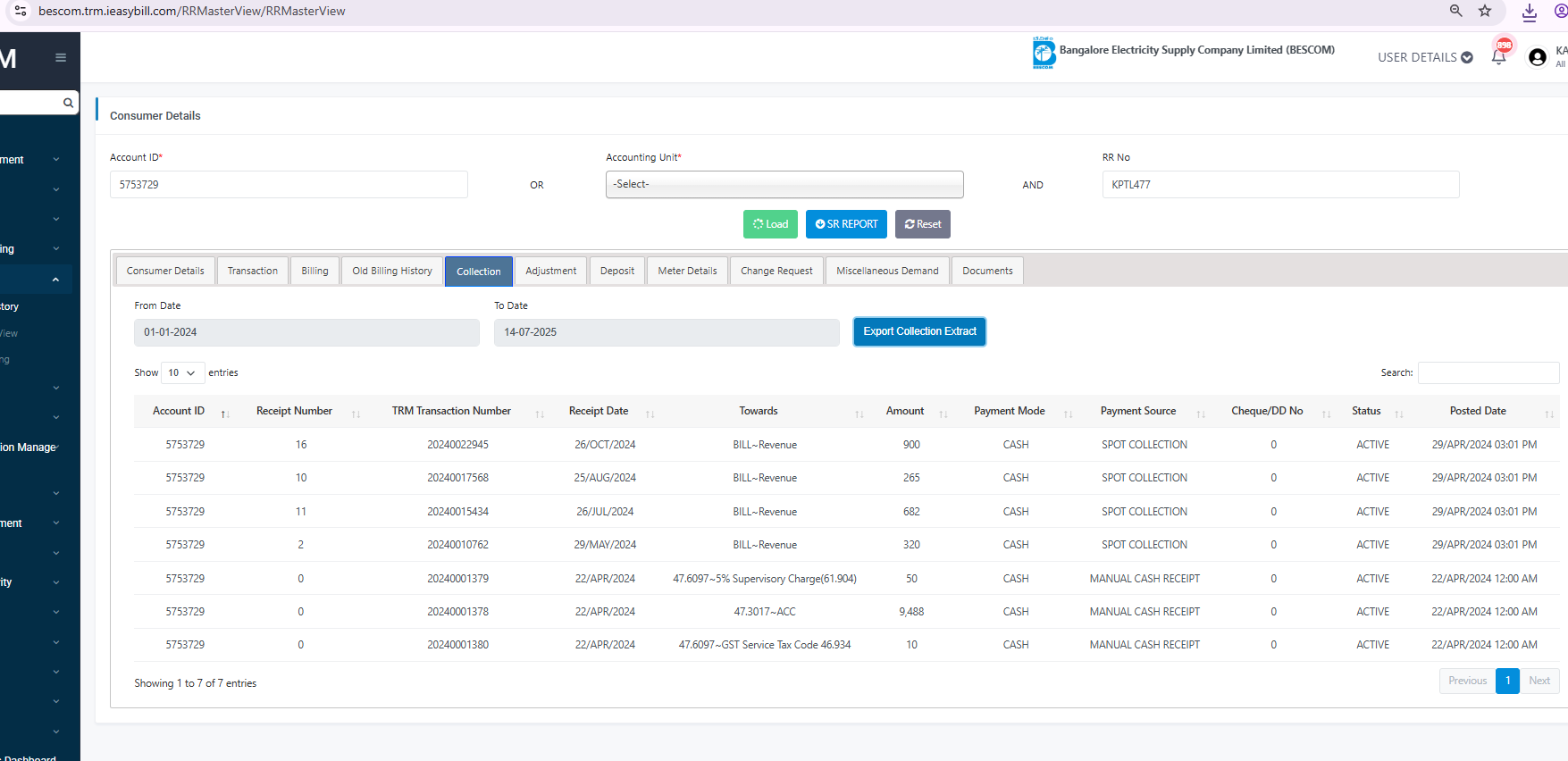Select the Collection tab
Screen dimensions: 1568x761
(479, 272)
